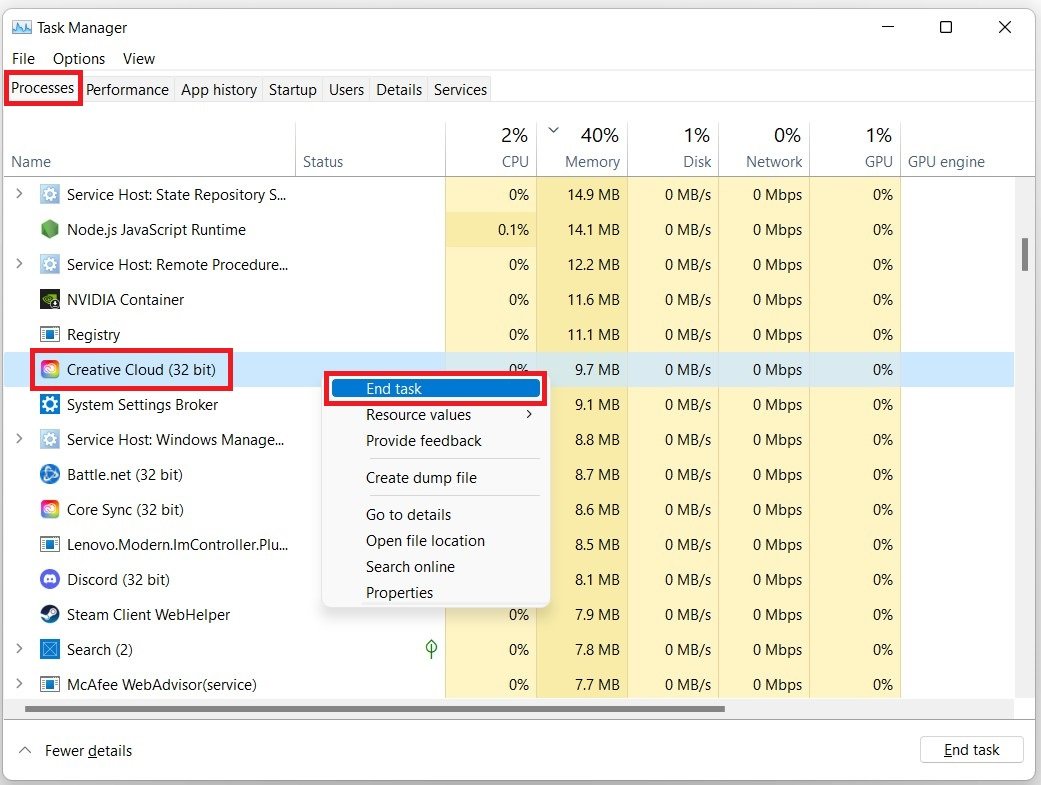Viewport: 1041px width, 785px height.
Task: Select the Processes tab
Action: coord(42,88)
